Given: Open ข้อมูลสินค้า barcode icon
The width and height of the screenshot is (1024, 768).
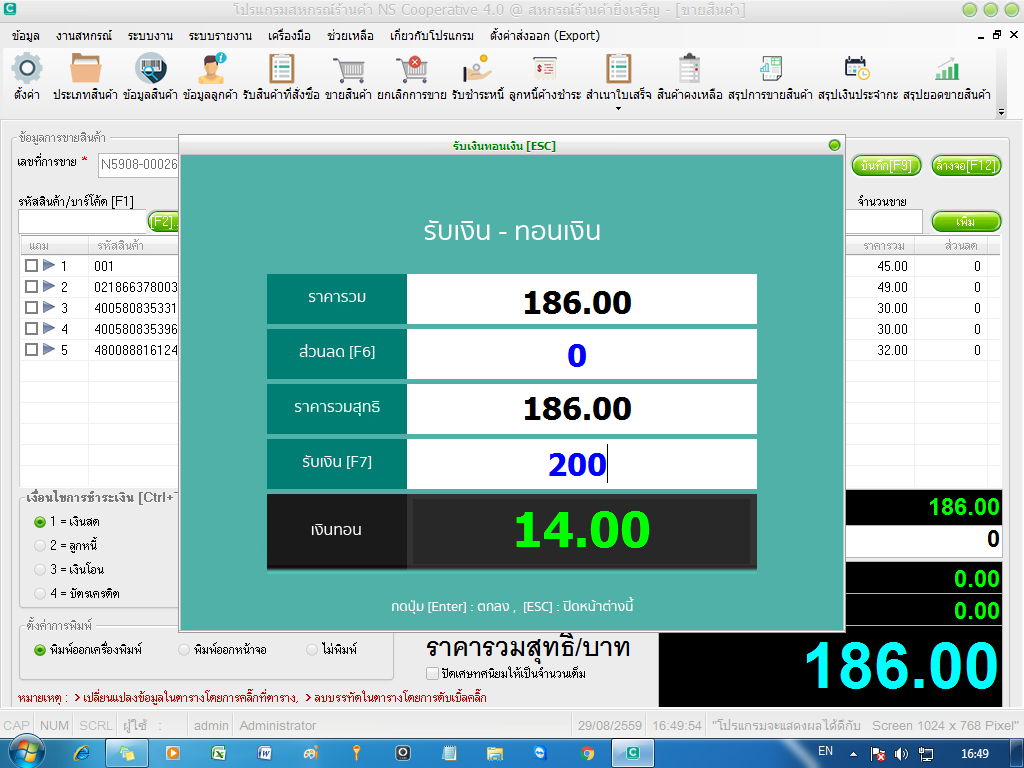Looking at the screenshot, I should [150, 69].
